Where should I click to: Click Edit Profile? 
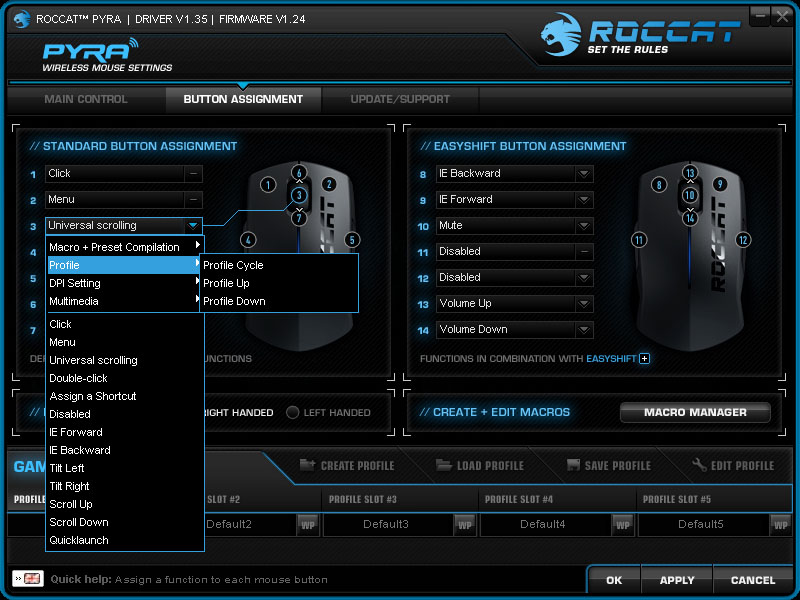733,465
